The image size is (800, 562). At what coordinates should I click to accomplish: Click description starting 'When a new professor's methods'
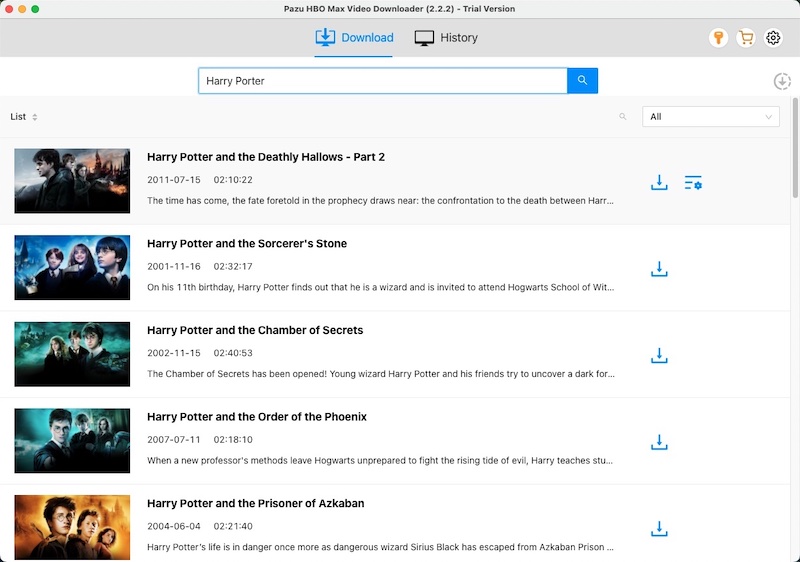[x=380, y=461]
